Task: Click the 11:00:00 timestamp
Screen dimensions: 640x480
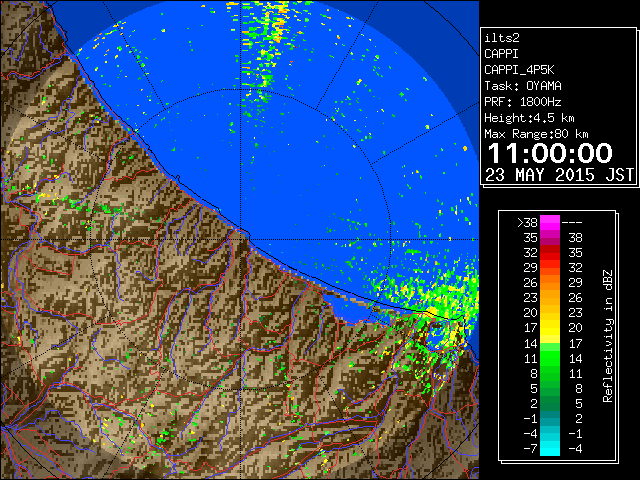Action: point(550,153)
